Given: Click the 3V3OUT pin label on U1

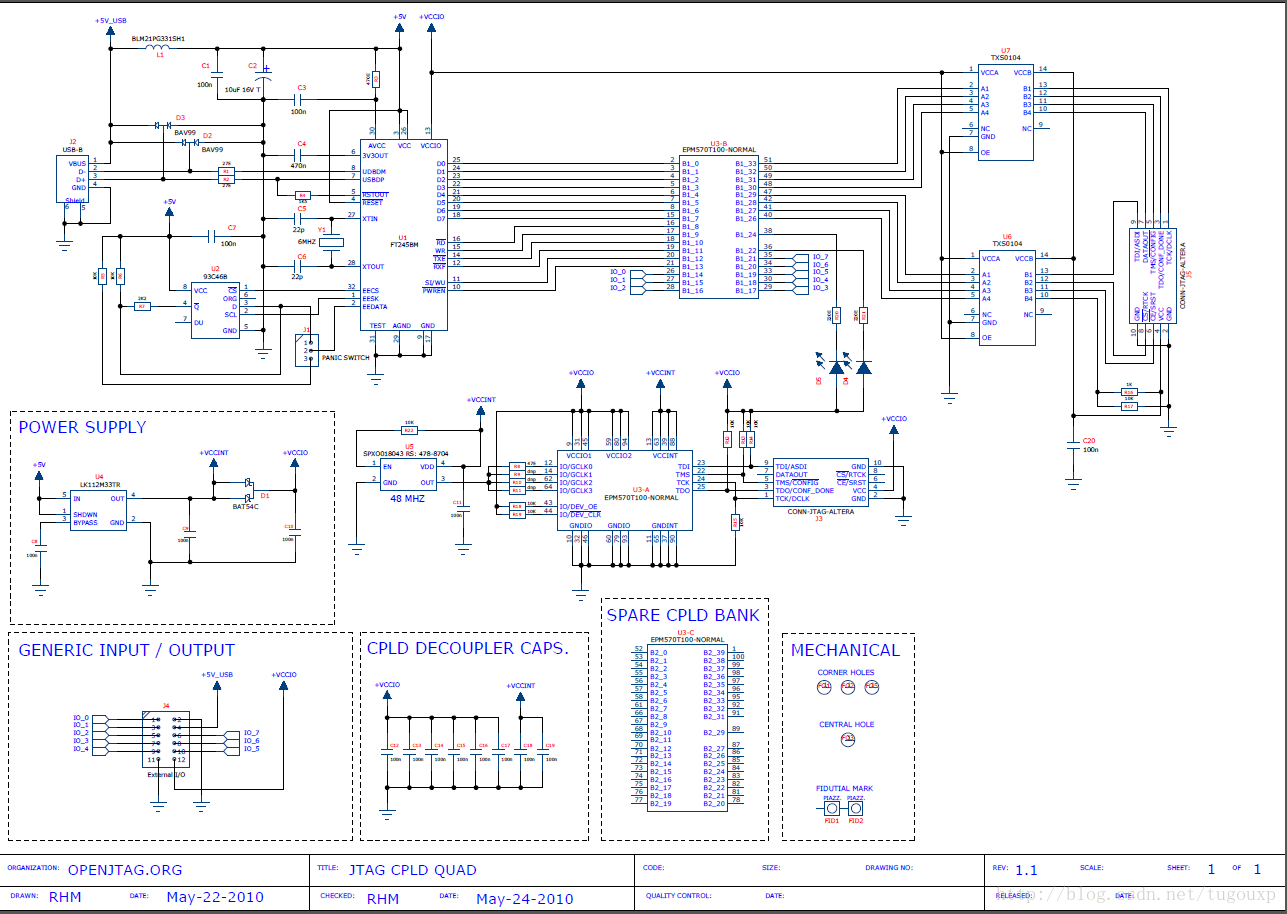Looking at the screenshot, I should tap(374, 156).
